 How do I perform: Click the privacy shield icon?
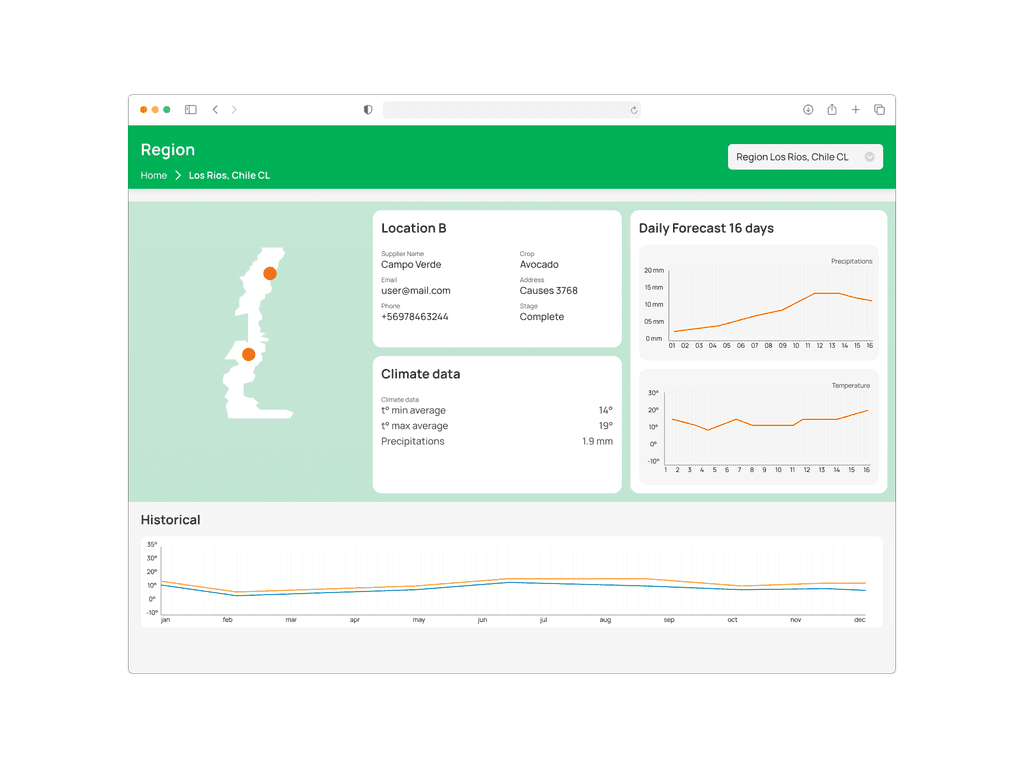pos(368,110)
